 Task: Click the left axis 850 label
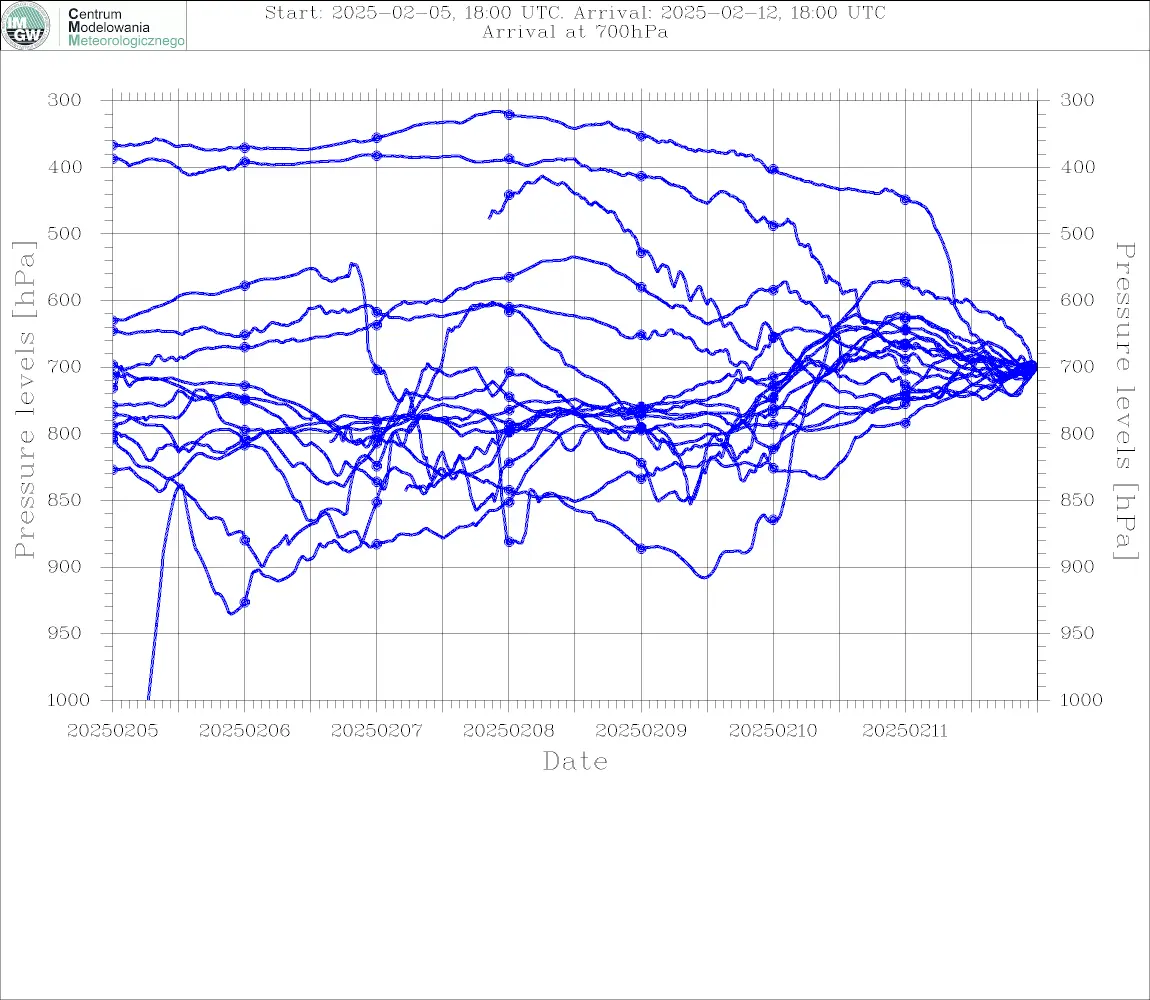coord(65,500)
